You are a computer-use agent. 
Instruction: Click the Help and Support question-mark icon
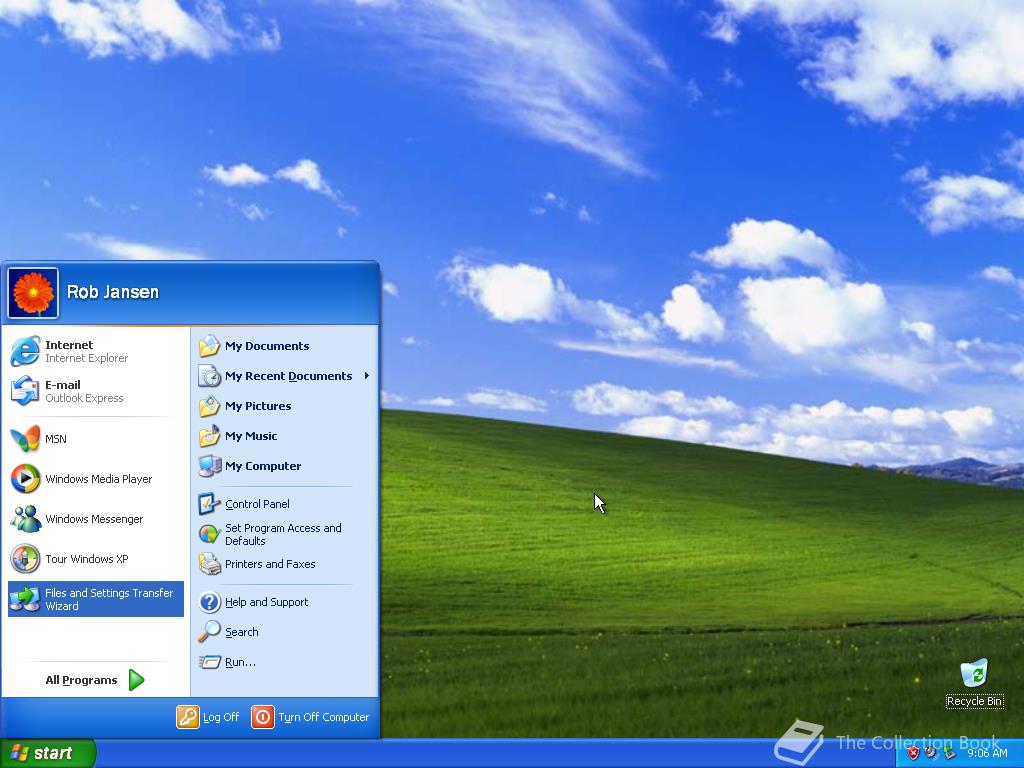coord(210,602)
